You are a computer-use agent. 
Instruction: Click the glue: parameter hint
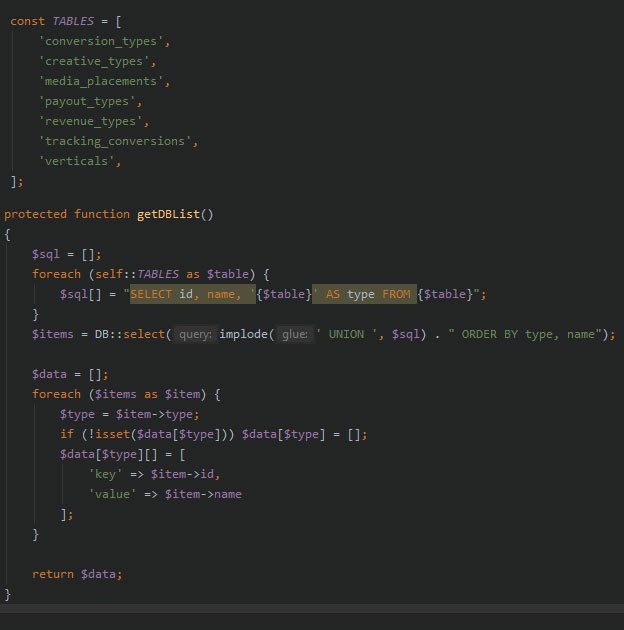(x=295, y=334)
